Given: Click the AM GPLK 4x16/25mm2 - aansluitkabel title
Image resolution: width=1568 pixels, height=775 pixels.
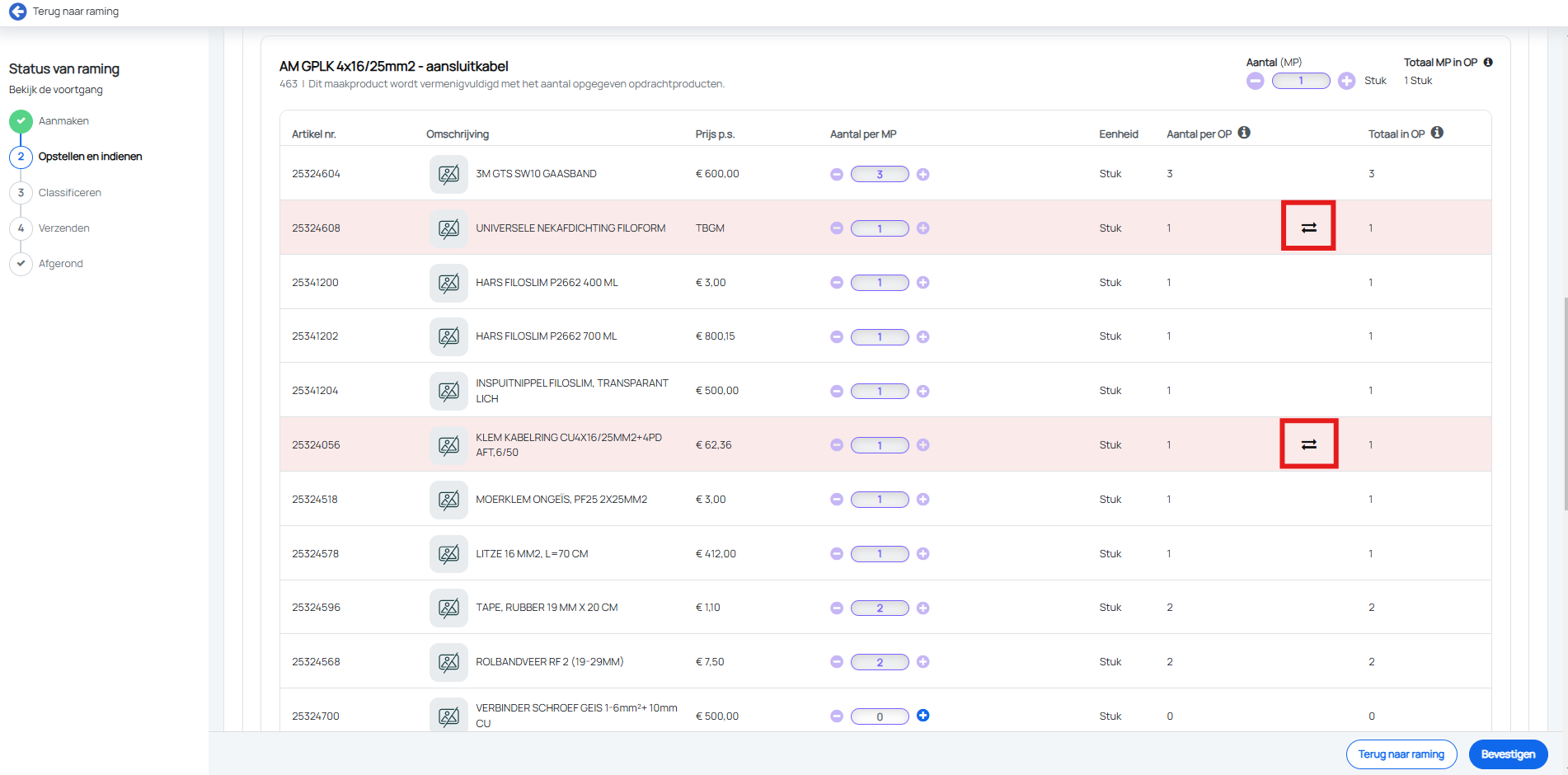Looking at the screenshot, I should [394, 66].
